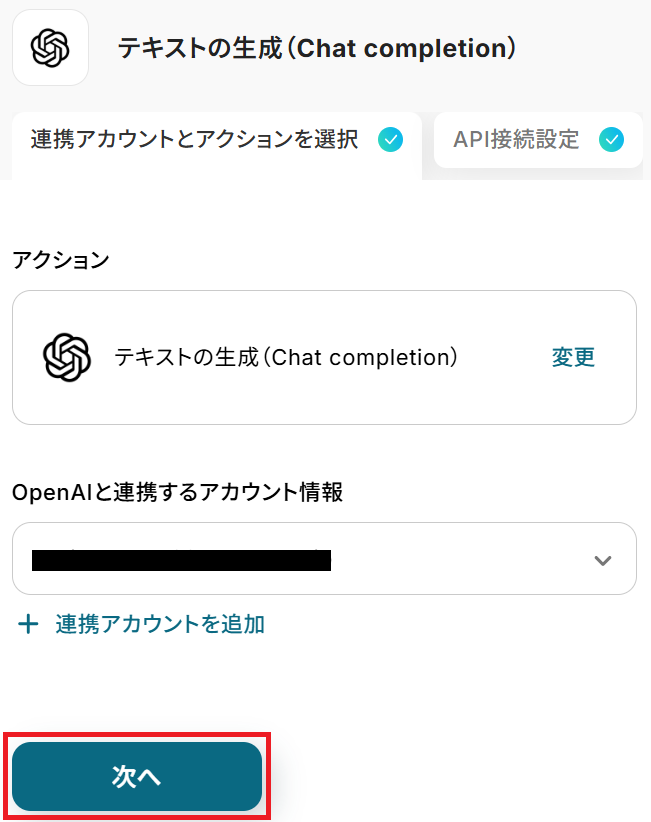Click the checkmark on the 連携アカウントとアクションを選択 tab
The height and width of the screenshot is (822, 651).
[391, 140]
